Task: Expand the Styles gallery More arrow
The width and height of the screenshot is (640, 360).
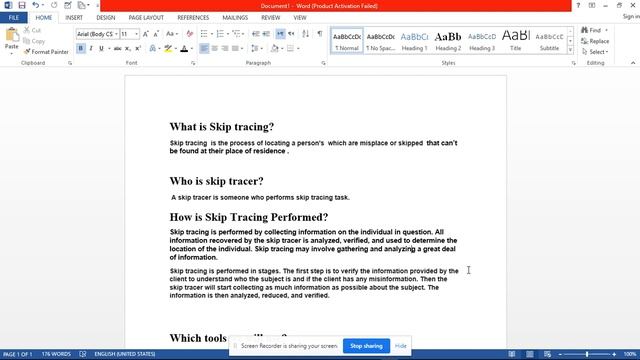Action: pos(570,51)
